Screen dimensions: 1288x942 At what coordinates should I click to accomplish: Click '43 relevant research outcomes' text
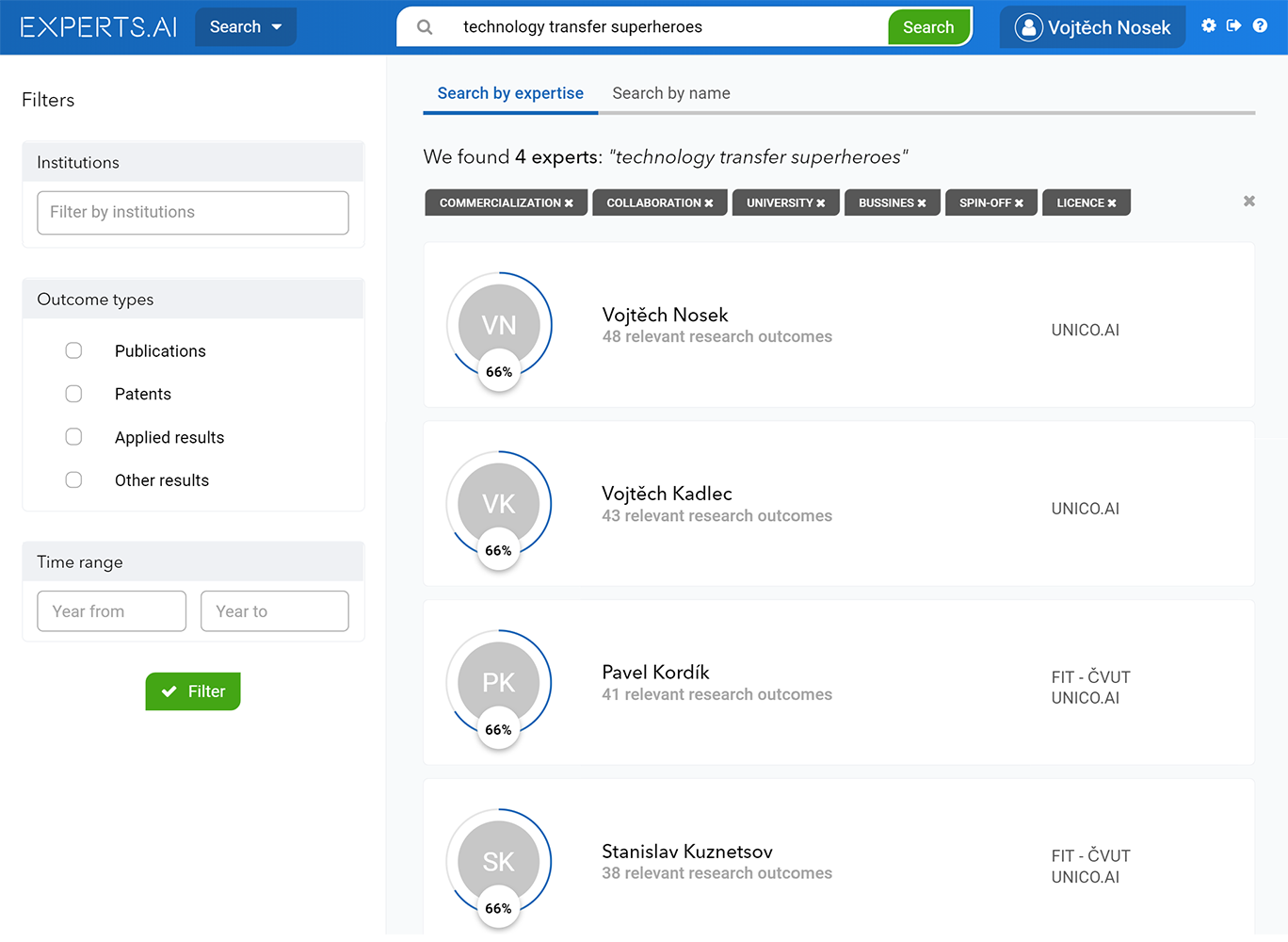coord(717,516)
